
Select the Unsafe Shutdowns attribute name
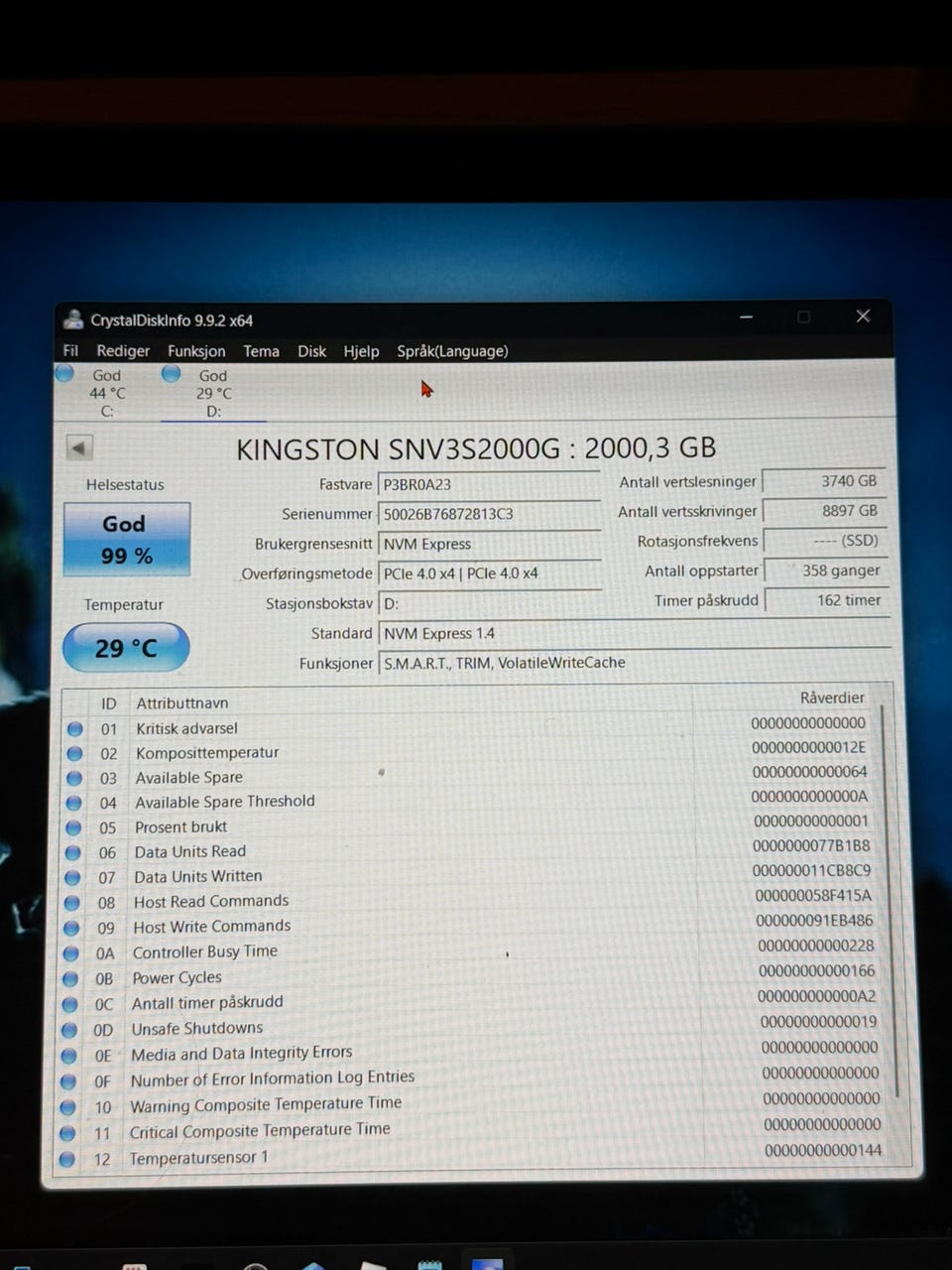coord(197,1029)
